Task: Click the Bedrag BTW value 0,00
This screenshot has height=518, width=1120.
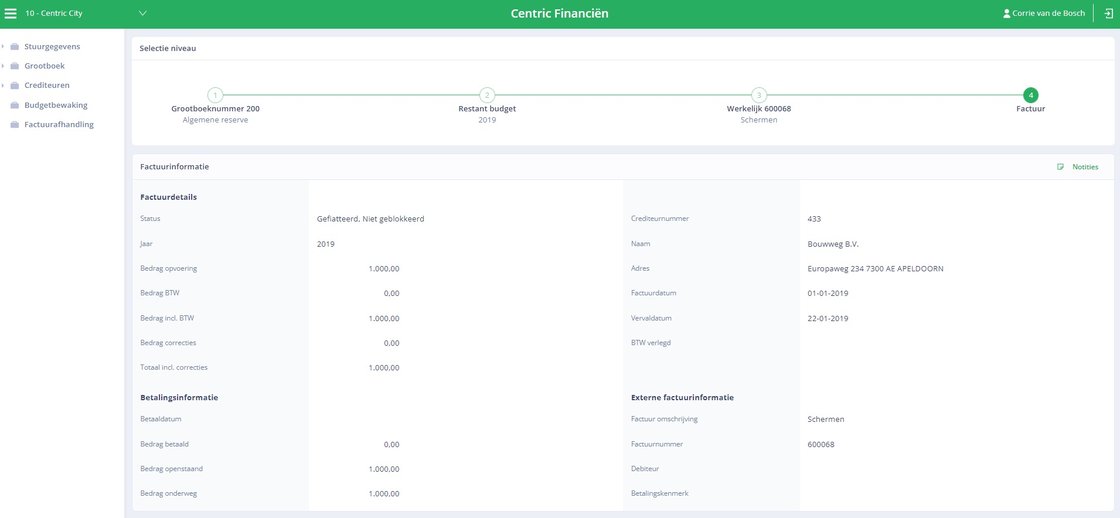Action: coord(391,293)
